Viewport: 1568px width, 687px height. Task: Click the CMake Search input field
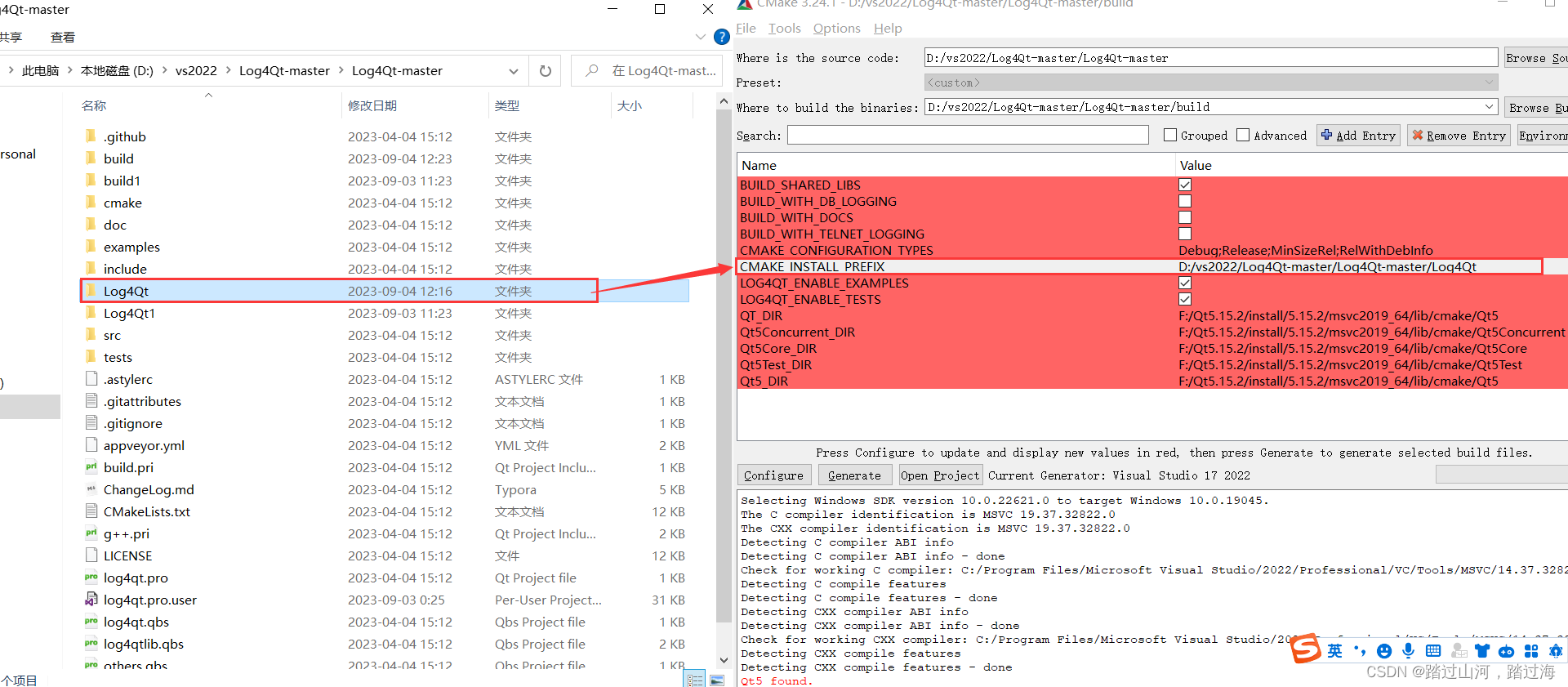[968, 135]
